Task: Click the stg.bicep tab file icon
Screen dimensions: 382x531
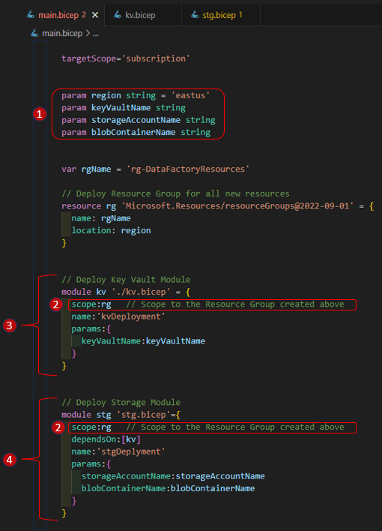Action: click(x=195, y=15)
